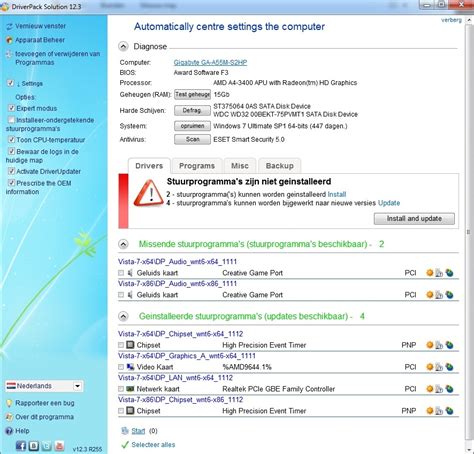Switch to the Drivers tab
The width and height of the screenshot is (474, 454).
tap(149, 166)
